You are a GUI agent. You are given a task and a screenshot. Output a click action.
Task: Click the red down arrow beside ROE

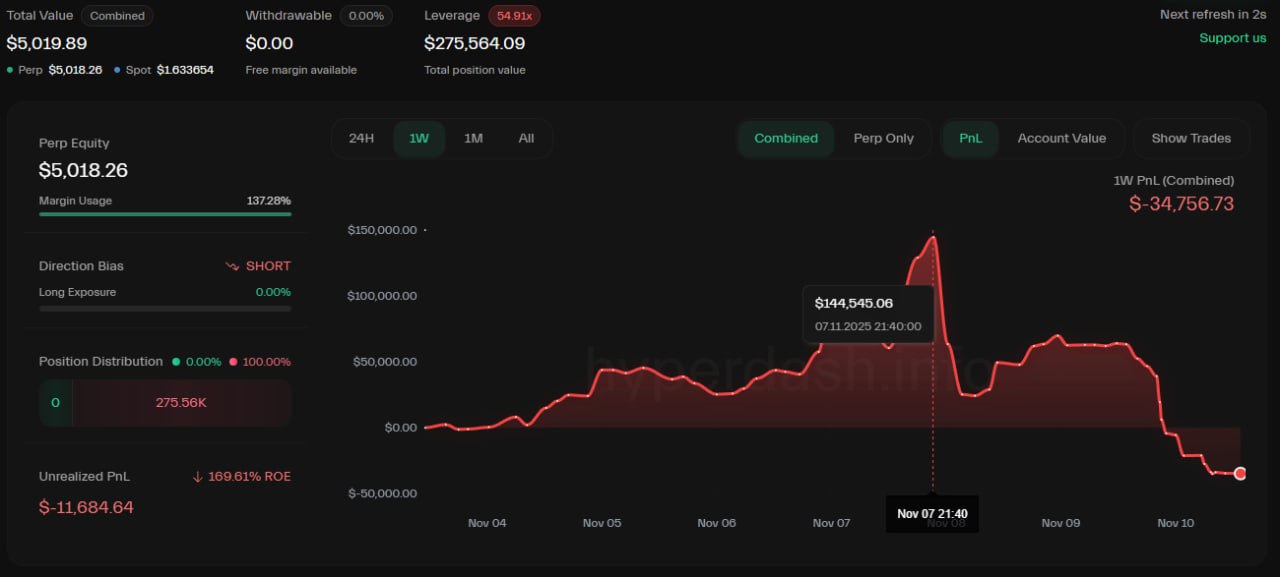197,477
